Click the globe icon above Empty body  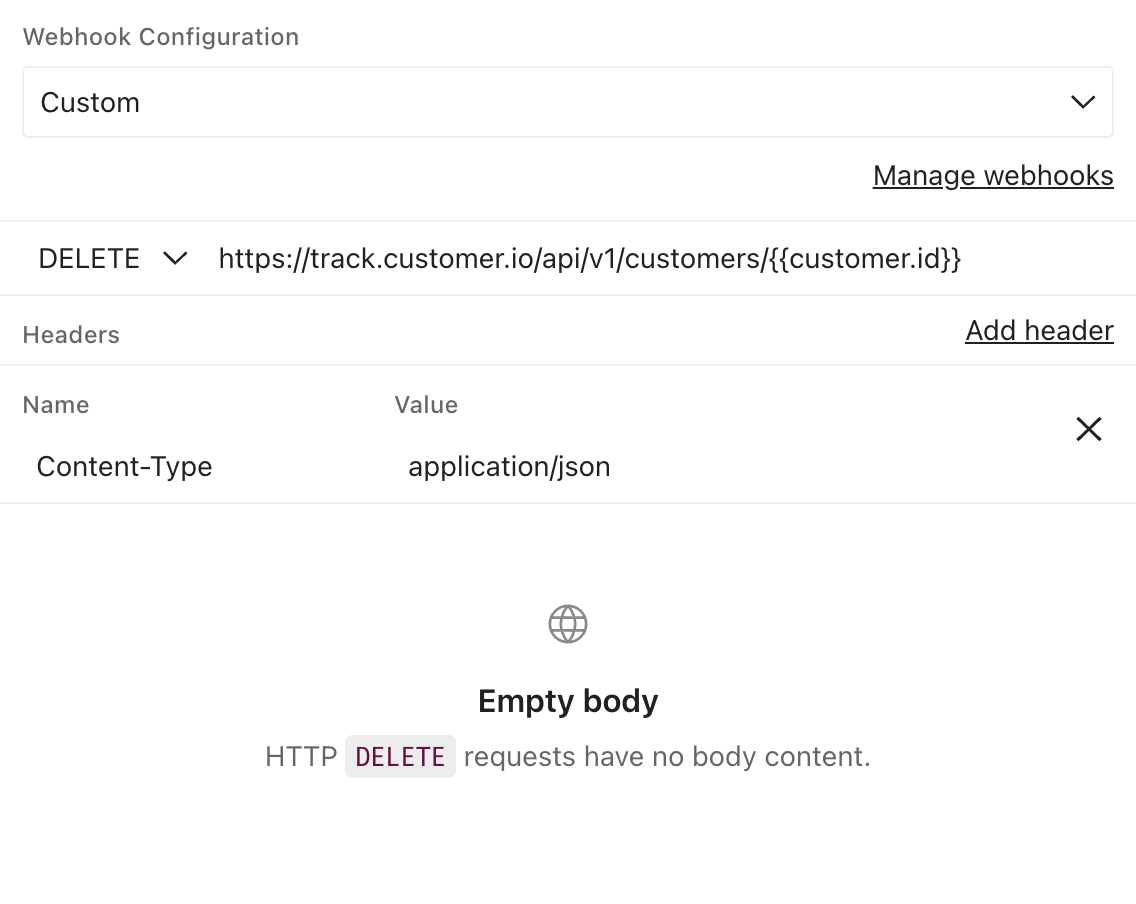(x=568, y=624)
